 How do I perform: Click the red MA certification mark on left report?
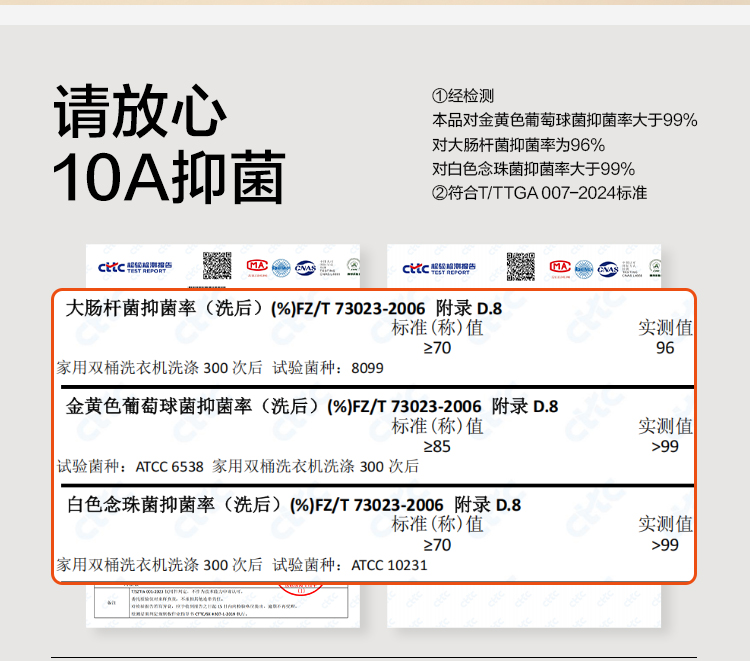click(x=255, y=267)
